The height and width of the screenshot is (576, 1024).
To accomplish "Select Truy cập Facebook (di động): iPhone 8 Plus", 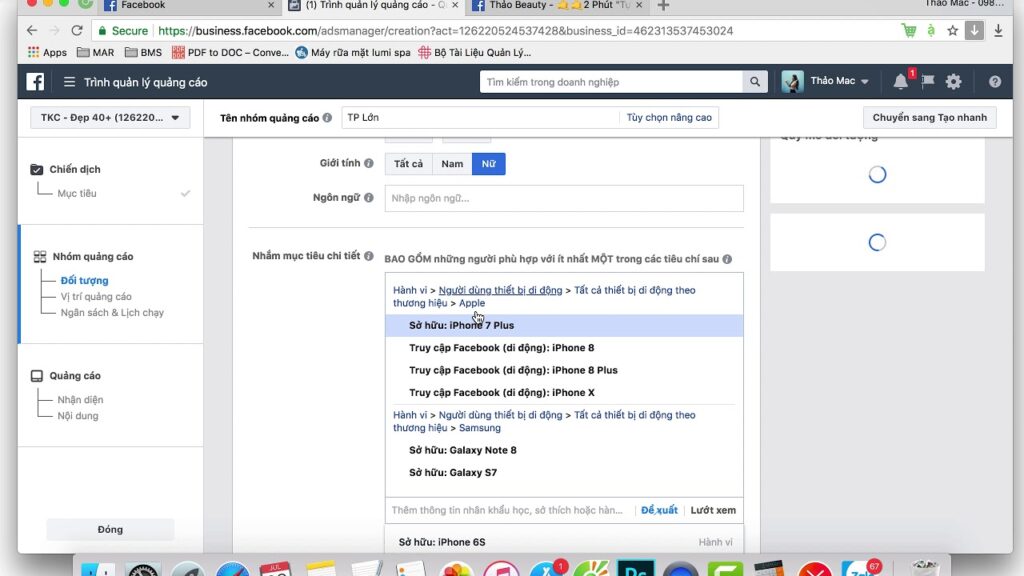I will click(564, 370).
